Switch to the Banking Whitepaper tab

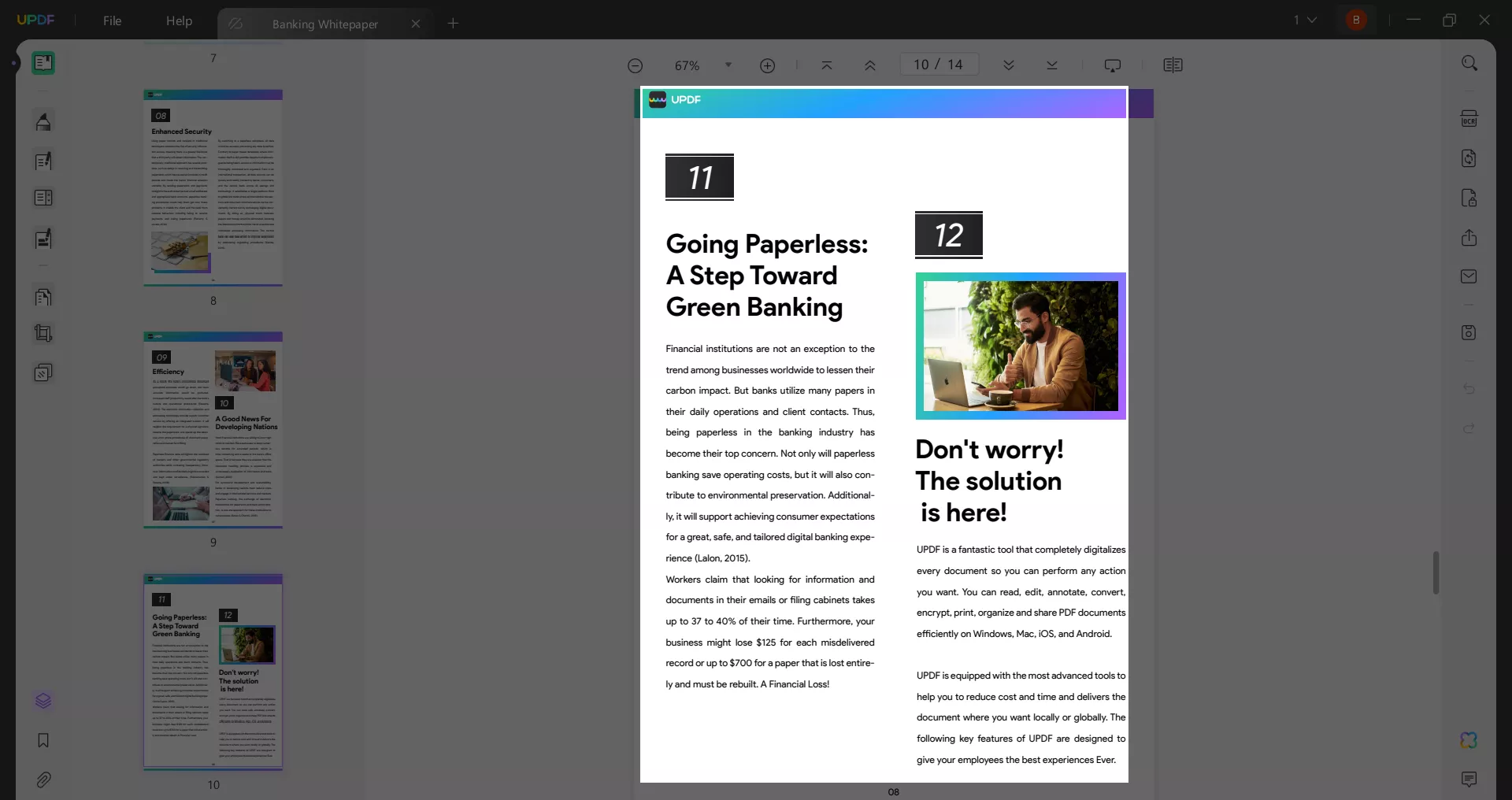[x=324, y=24]
